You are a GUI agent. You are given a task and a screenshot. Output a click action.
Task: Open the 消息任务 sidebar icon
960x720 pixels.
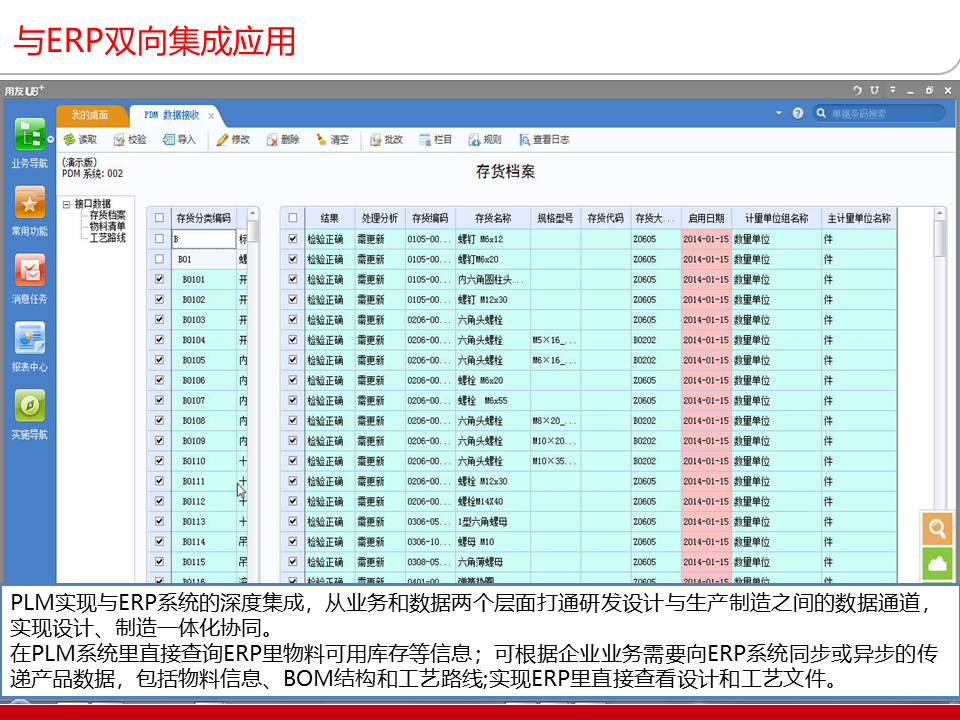pyautogui.click(x=29, y=270)
